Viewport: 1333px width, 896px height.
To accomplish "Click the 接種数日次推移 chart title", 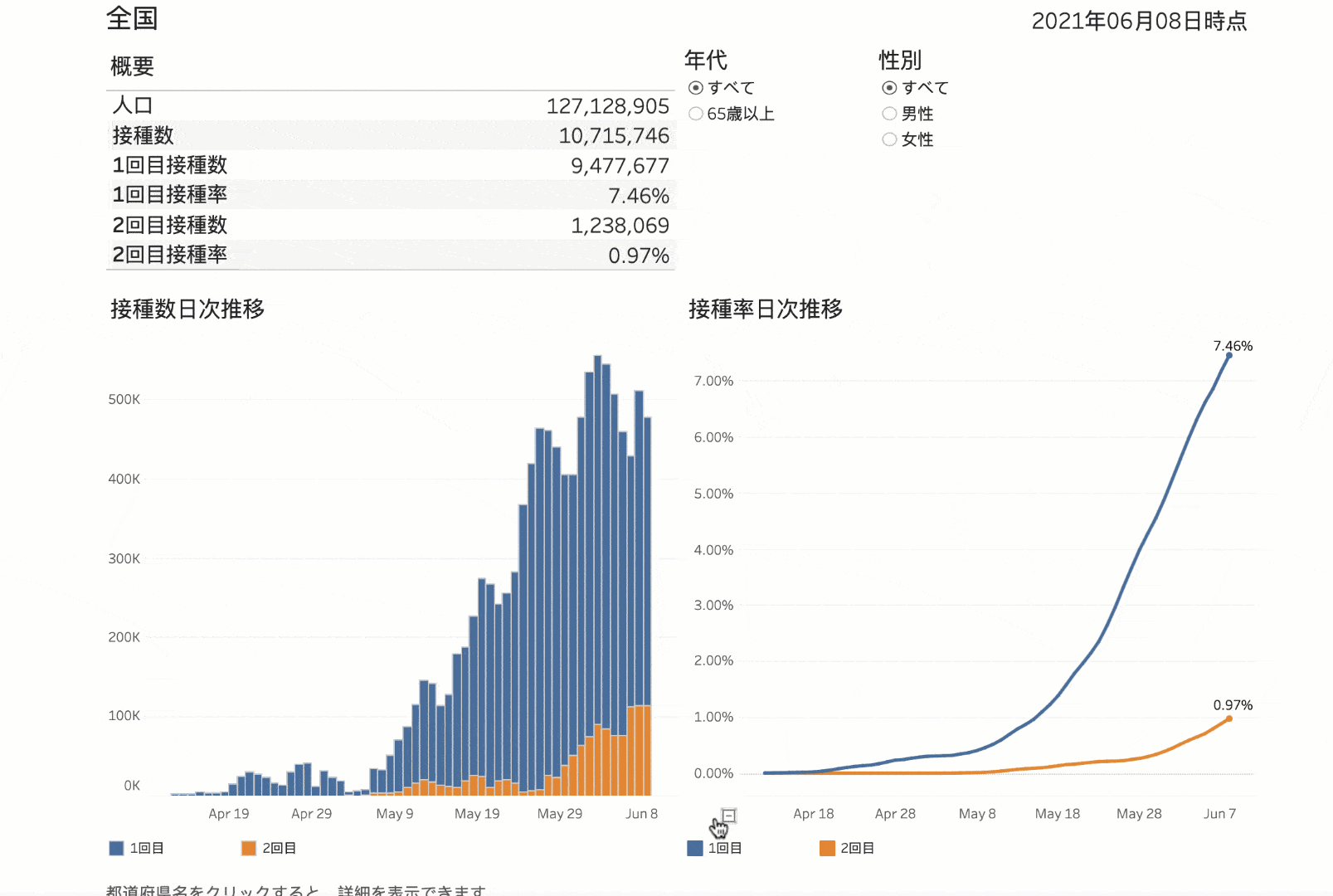I will pyautogui.click(x=187, y=309).
